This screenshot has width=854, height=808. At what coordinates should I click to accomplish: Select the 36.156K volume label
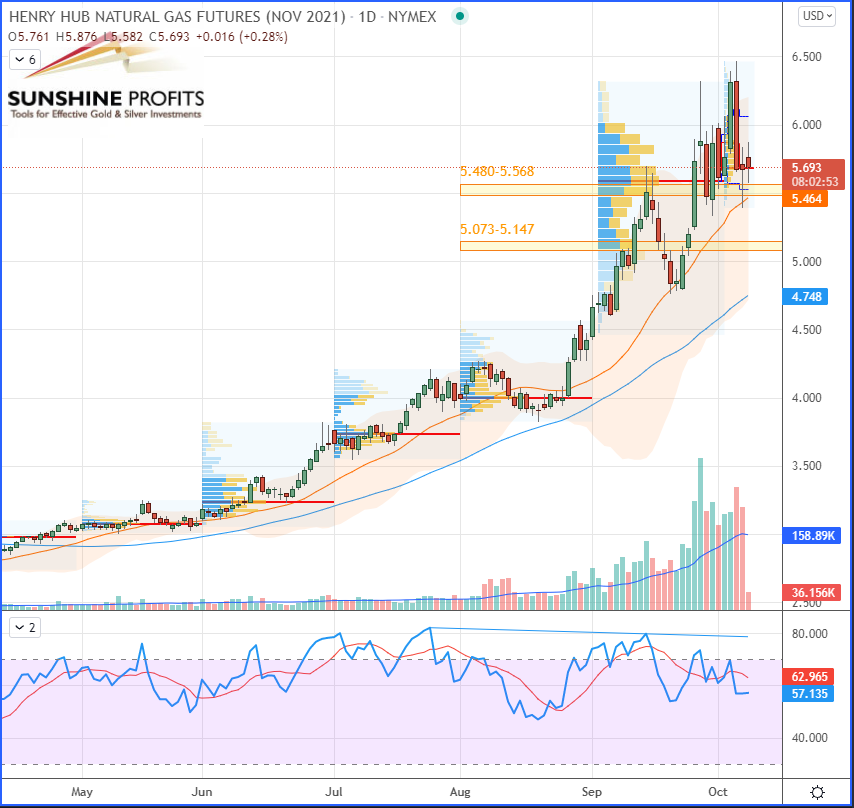click(x=812, y=592)
